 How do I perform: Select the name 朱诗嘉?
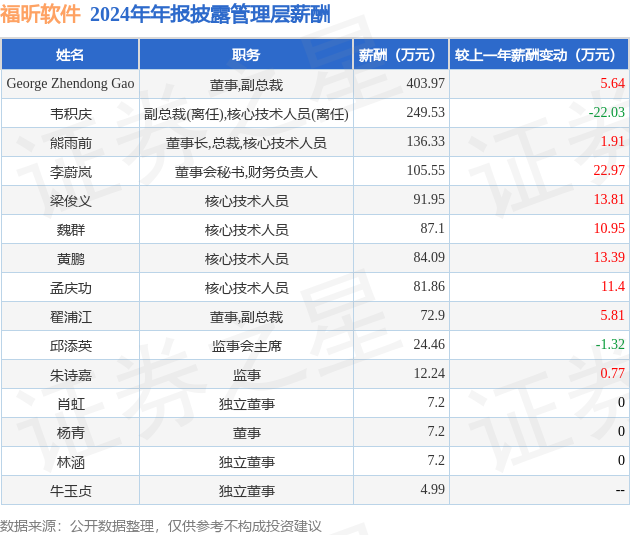tap(71, 375)
